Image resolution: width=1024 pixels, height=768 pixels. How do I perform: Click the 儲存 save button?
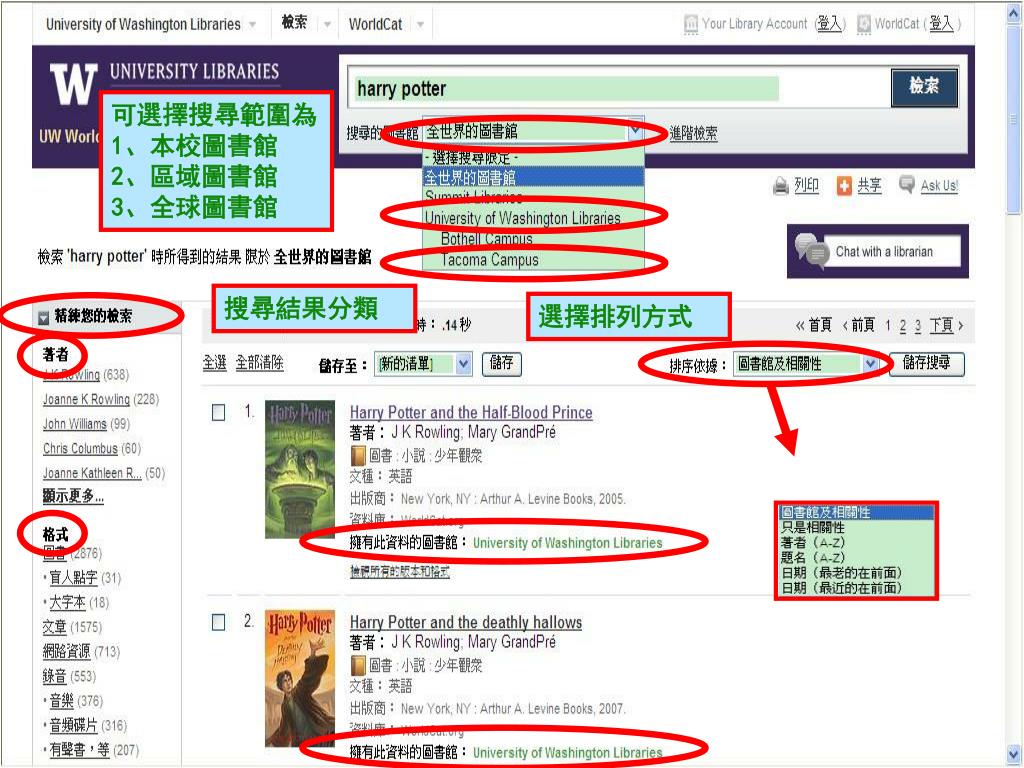click(502, 363)
